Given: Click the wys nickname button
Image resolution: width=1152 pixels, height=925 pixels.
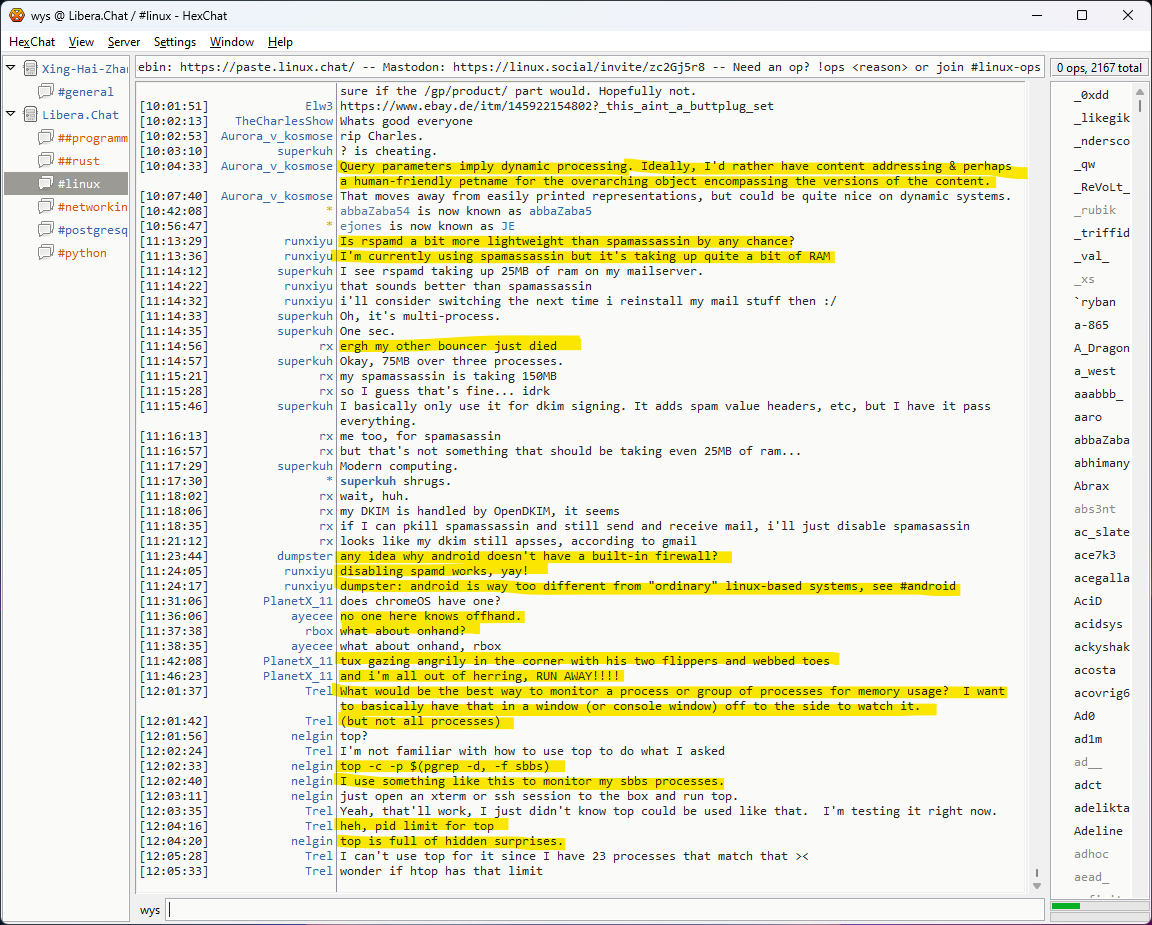Looking at the screenshot, I should click(150, 910).
